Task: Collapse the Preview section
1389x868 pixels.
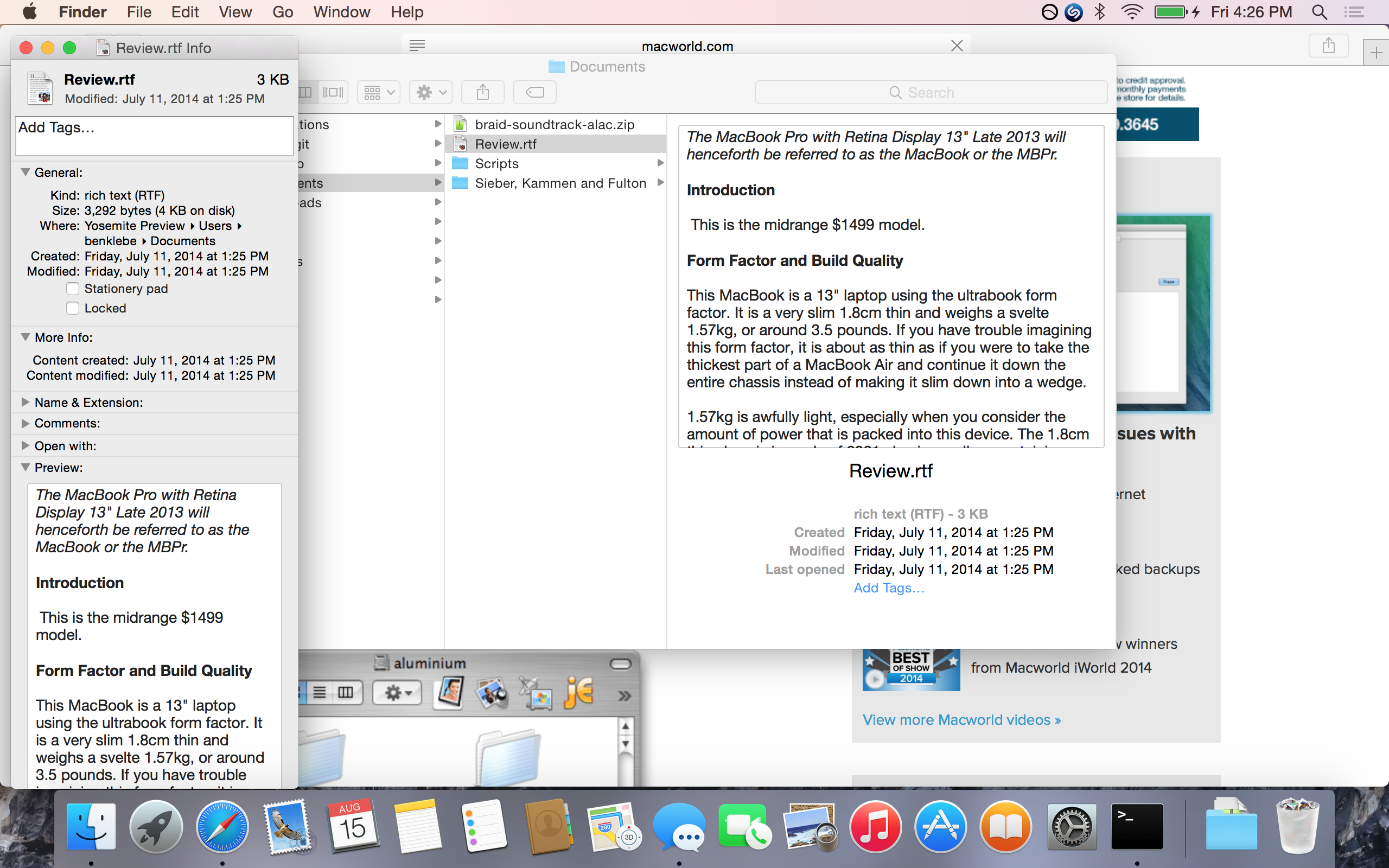Action: (26, 467)
